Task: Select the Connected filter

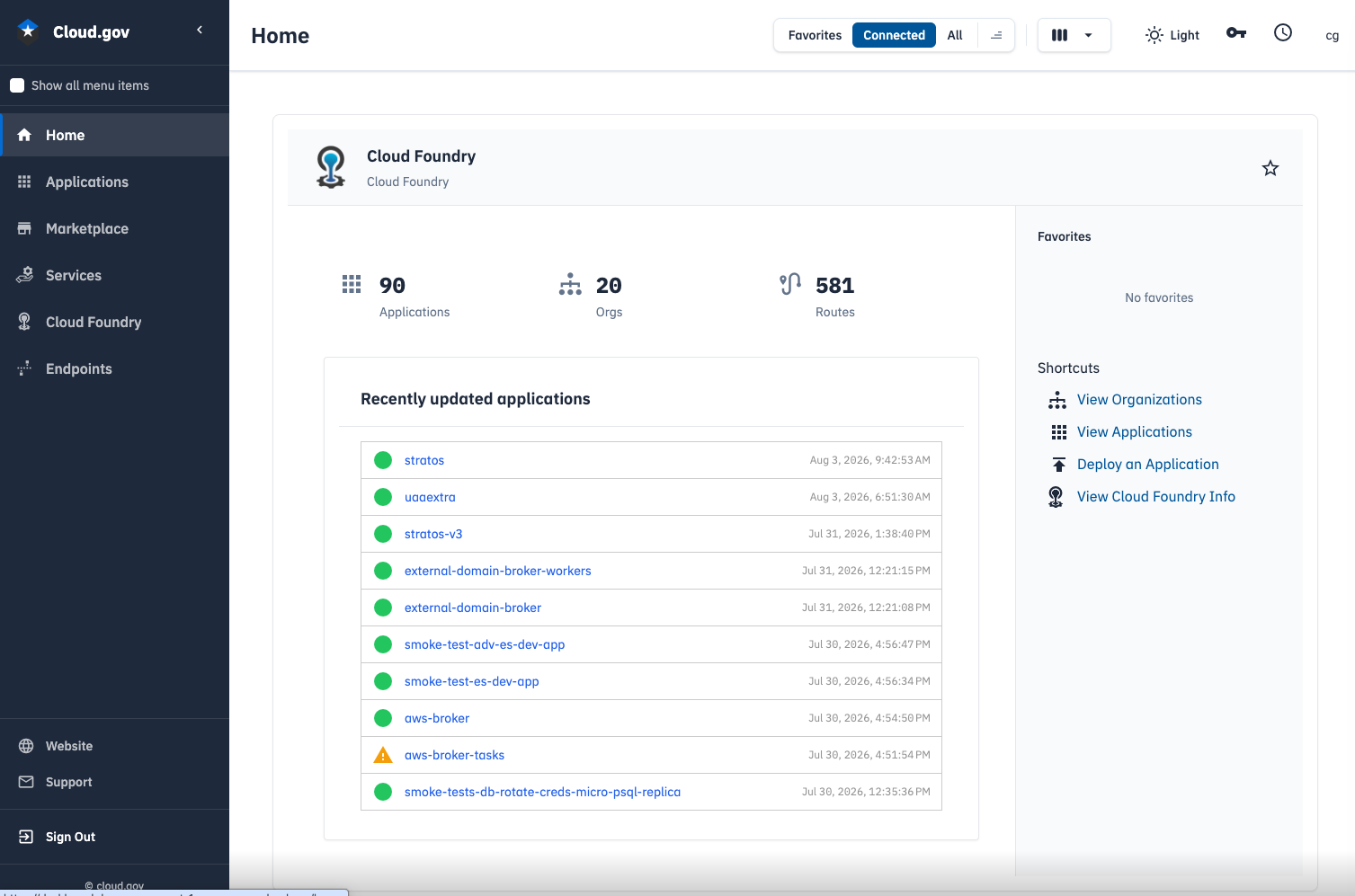Action: click(894, 35)
